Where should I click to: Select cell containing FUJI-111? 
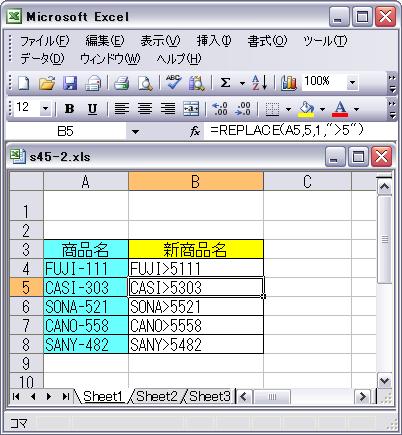[86, 268]
